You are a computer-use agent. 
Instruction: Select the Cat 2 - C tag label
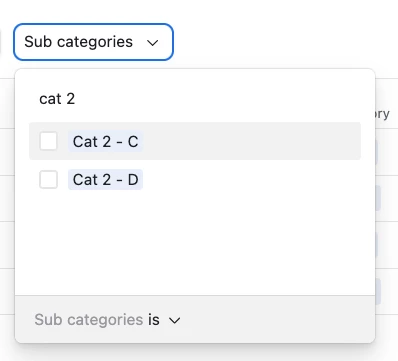pyautogui.click(x=105, y=142)
